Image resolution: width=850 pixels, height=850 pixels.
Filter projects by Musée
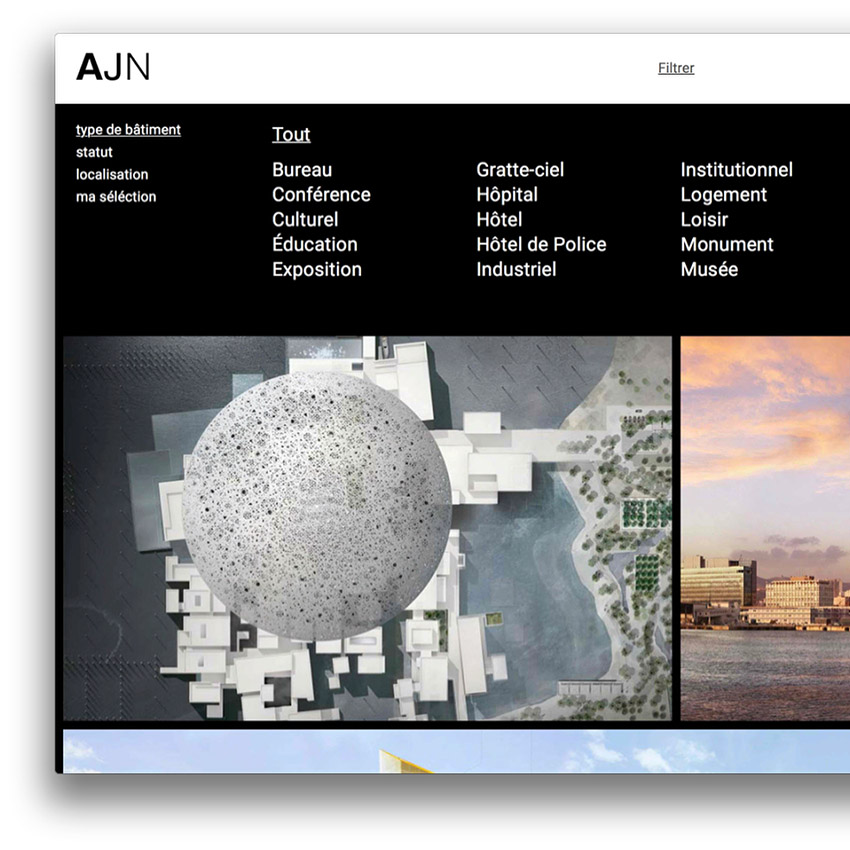click(709, 270)
